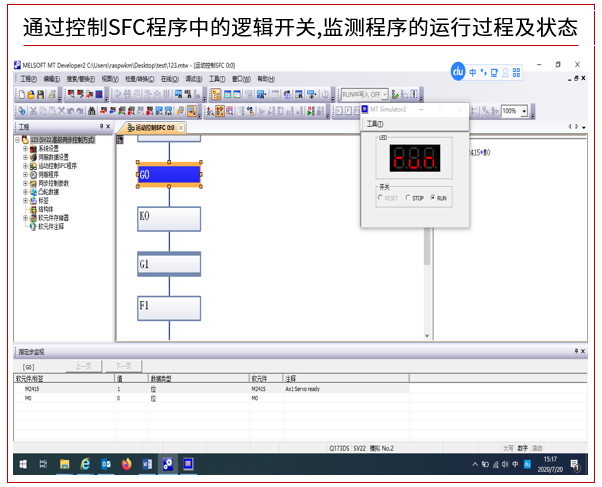Expand the 伺服数据设置 tree node
Screen dimensions: 602x487
[25, 157]
